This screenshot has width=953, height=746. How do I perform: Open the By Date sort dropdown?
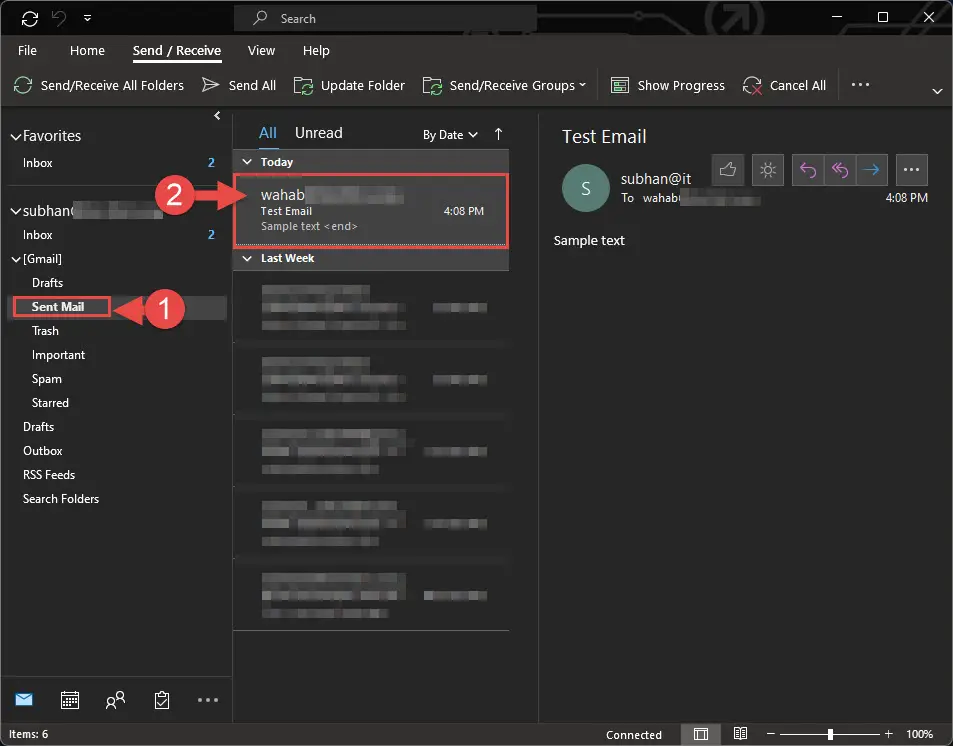pos(450,135)
